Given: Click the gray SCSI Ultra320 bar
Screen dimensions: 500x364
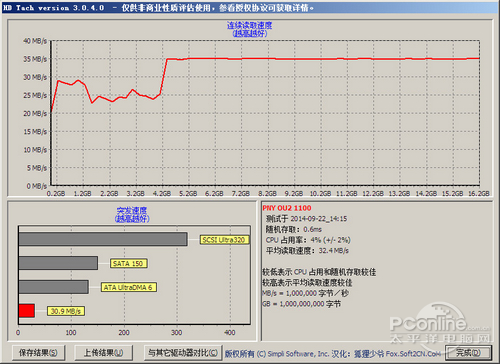Looking at the screenshot, I should click(103, 239).
